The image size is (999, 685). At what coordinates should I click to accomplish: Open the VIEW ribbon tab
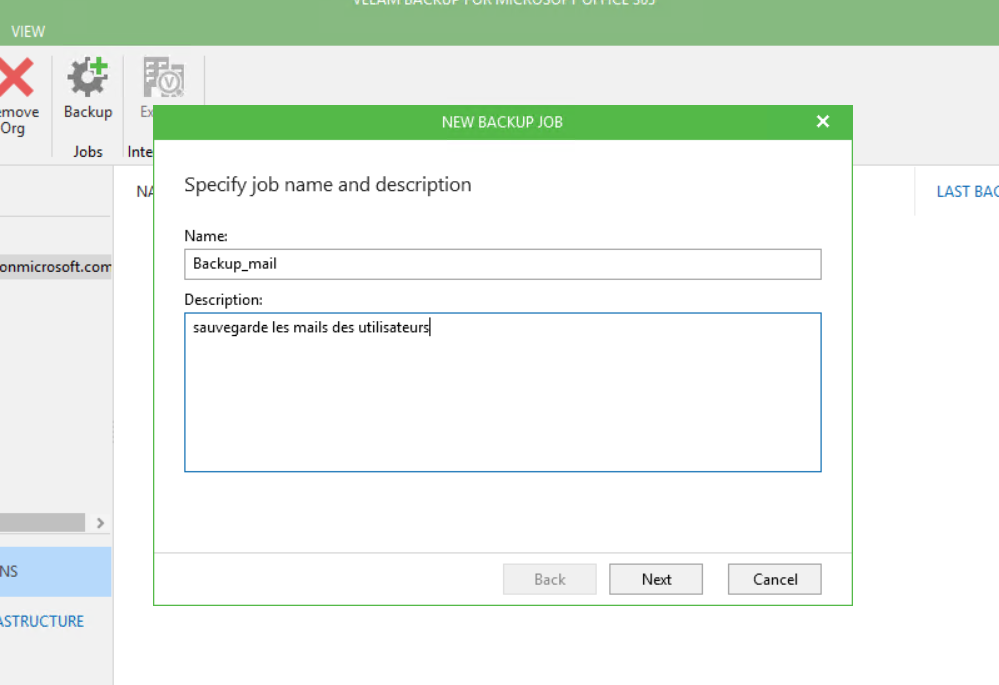[28, 31]
